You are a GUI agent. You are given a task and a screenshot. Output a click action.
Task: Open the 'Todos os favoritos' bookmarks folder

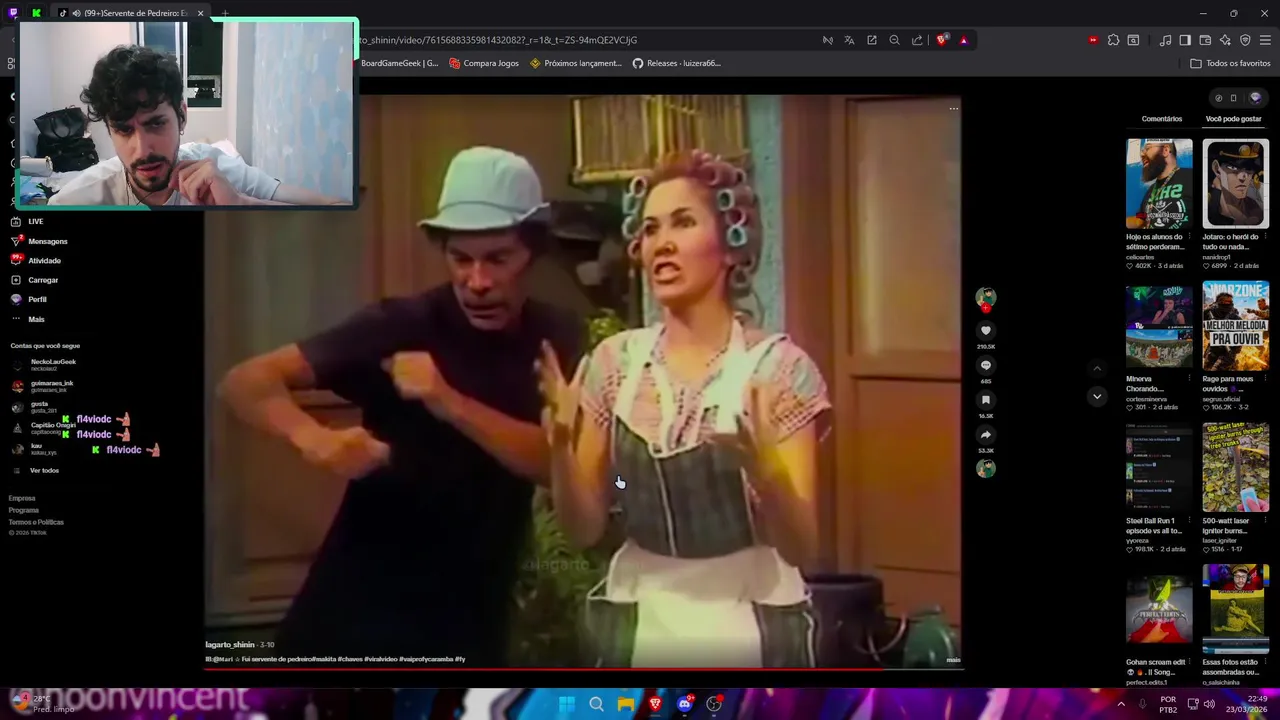1230,63
